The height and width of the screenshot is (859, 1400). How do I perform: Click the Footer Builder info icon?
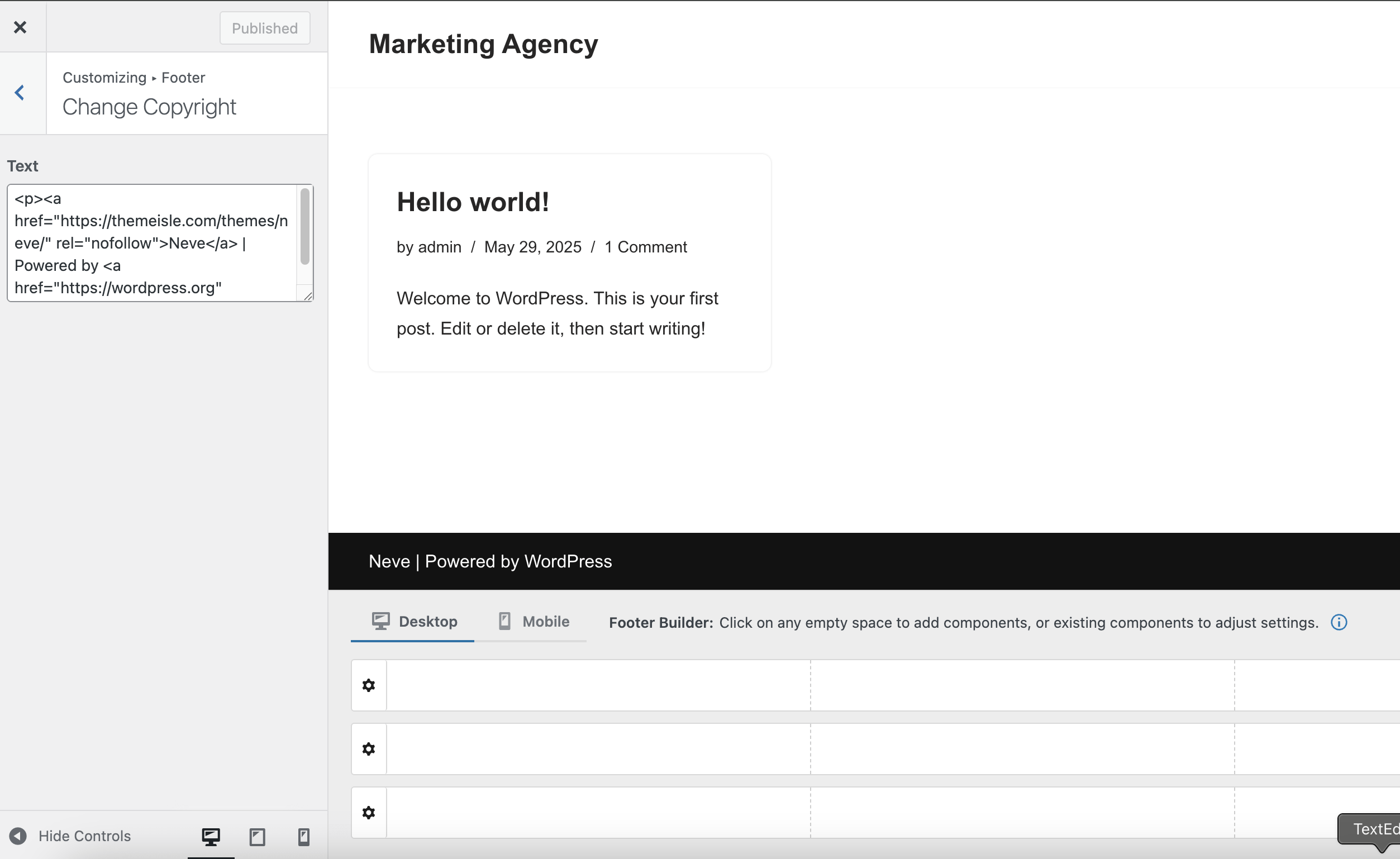point(1339,623)
